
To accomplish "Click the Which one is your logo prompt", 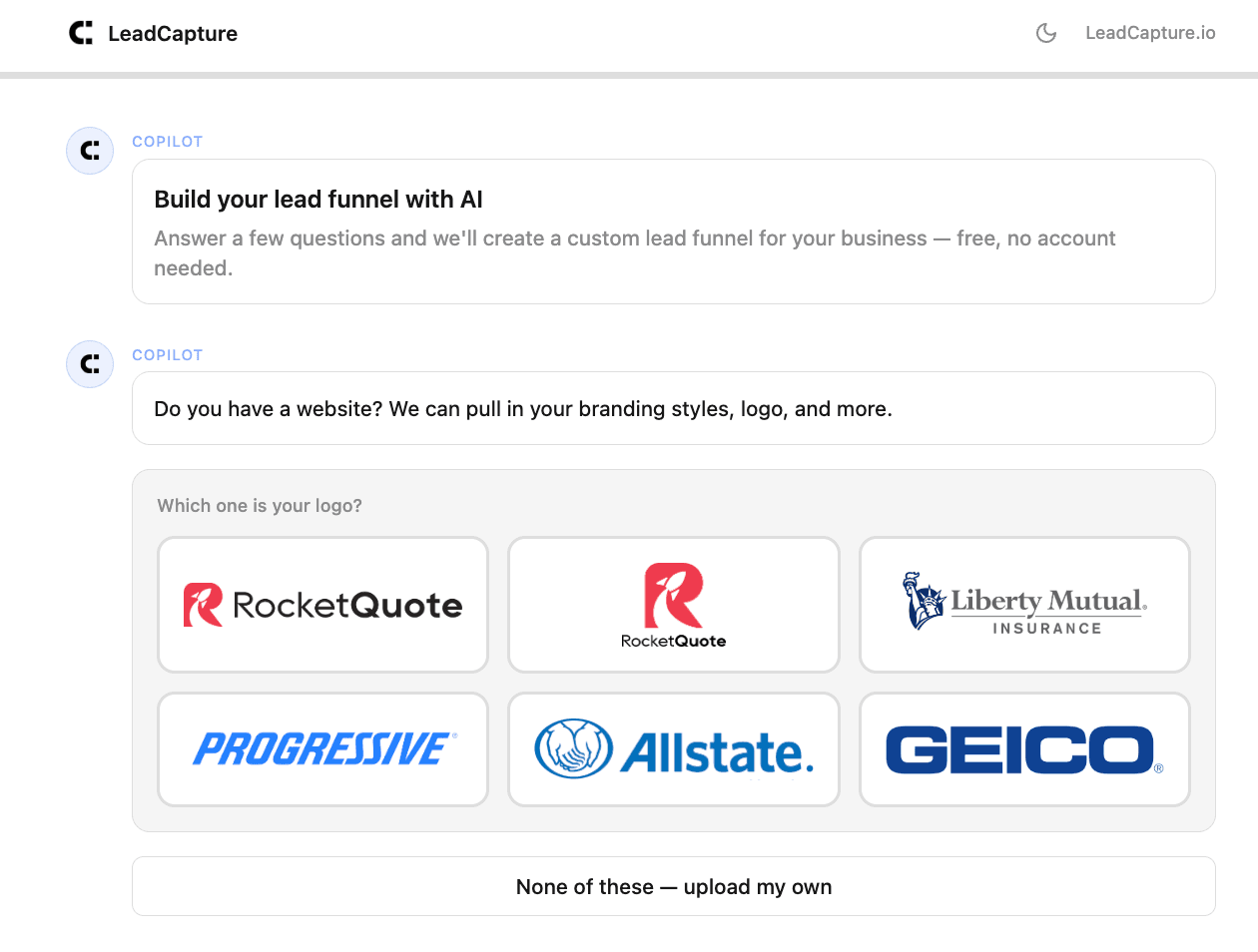I will pyautogui.click(x=259, y=506).
